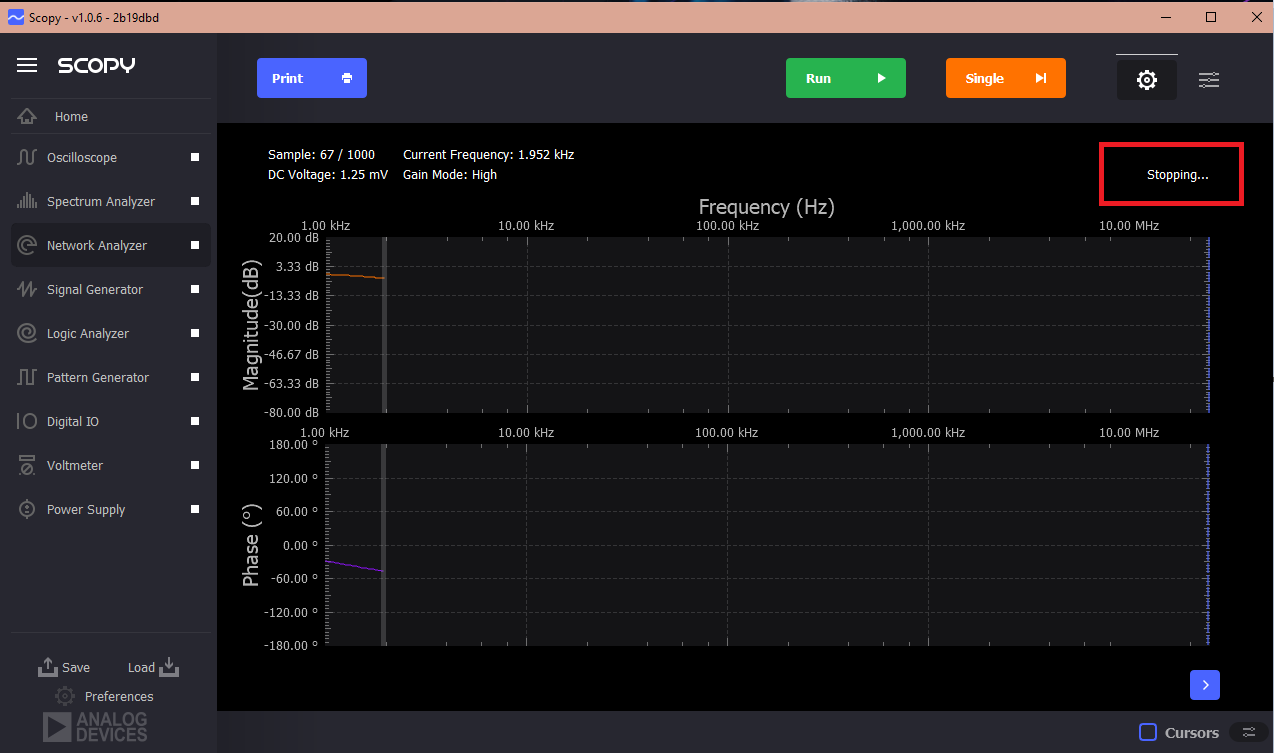Load a saved configuration
This screenshot has width=1274, height=753.
point(151,667)
